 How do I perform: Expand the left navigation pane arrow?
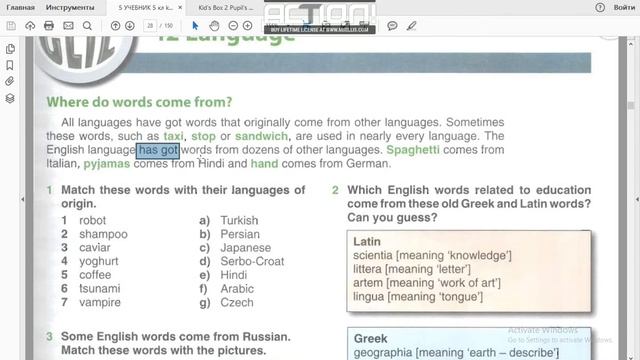point(22,199)
